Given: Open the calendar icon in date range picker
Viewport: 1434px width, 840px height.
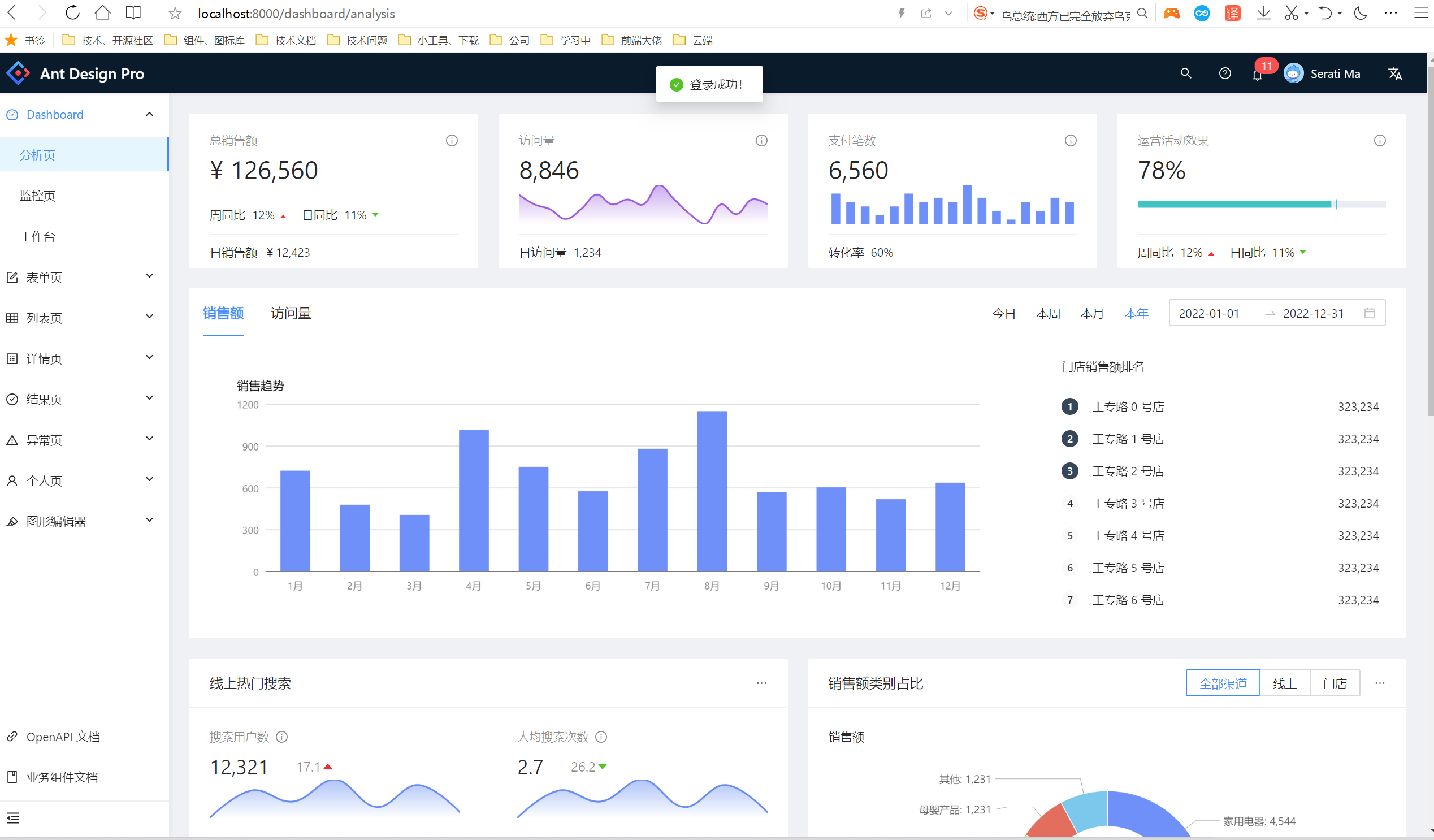Looking at the screenshot, I should click(x=1369, y=313).
